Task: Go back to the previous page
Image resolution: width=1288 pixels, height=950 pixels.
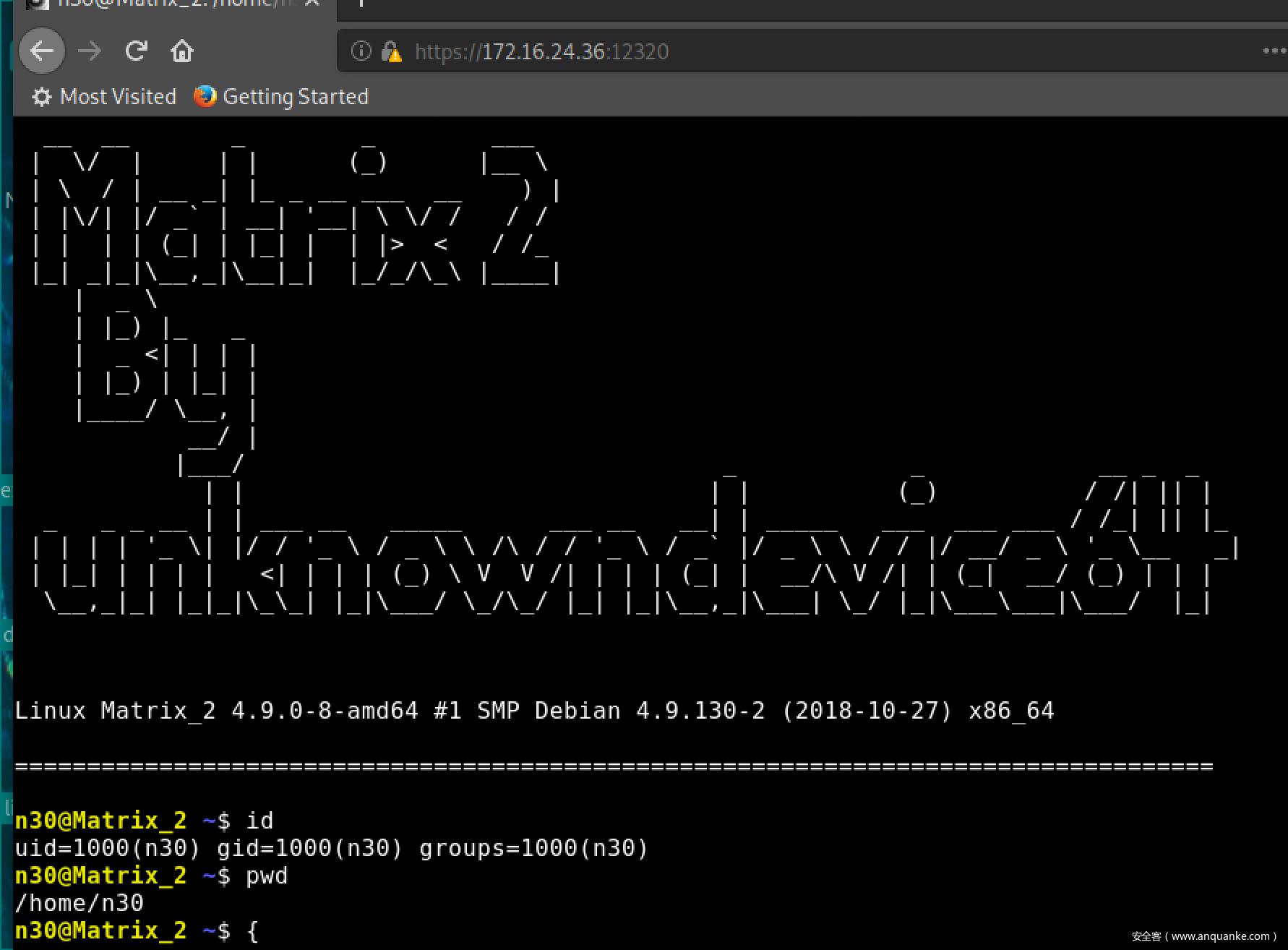Action: click(41, 51)
